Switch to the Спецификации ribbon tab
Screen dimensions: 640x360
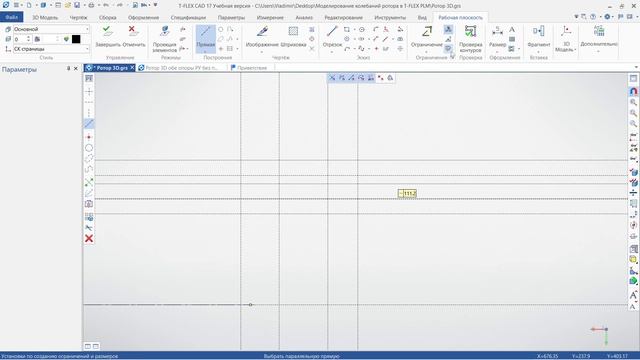(x=188, y=18)
